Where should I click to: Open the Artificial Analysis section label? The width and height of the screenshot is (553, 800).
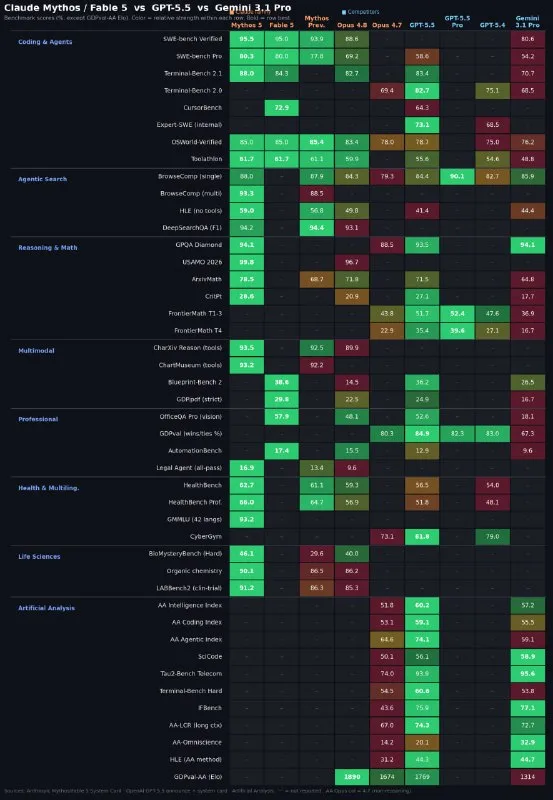pyautogui.click(x=46, y=608)
